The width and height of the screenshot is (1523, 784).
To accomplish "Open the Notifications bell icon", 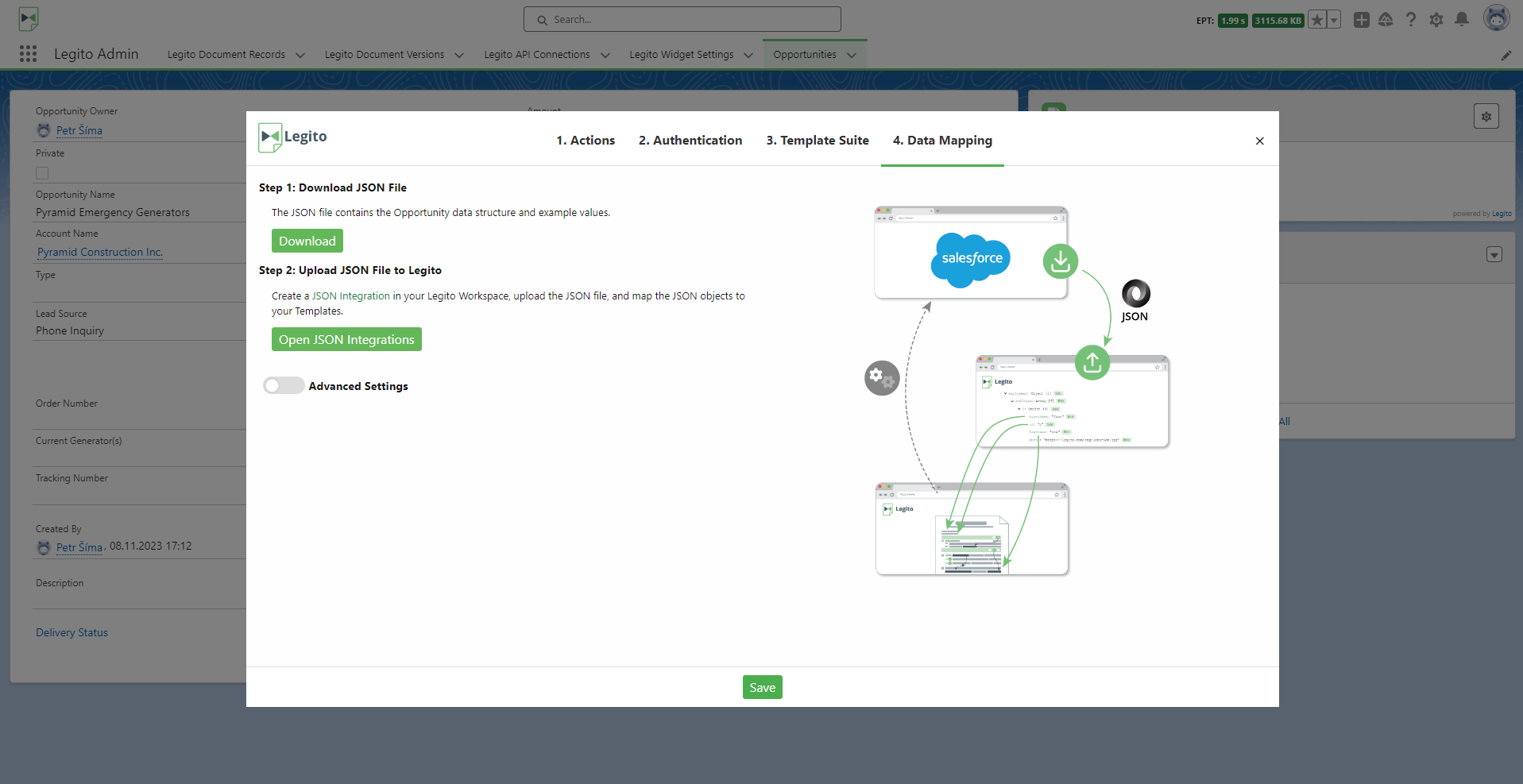I will (x=1462, y=20).
